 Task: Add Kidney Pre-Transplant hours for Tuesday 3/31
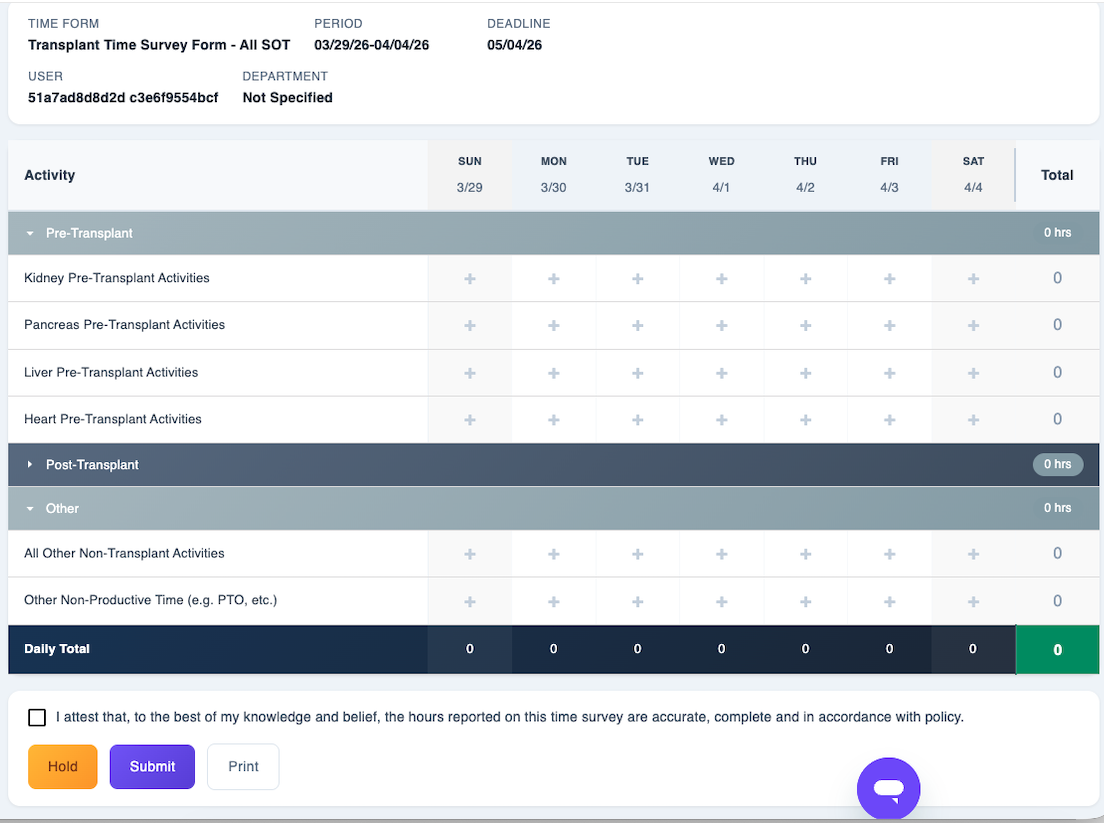click(x=637, y=279)
